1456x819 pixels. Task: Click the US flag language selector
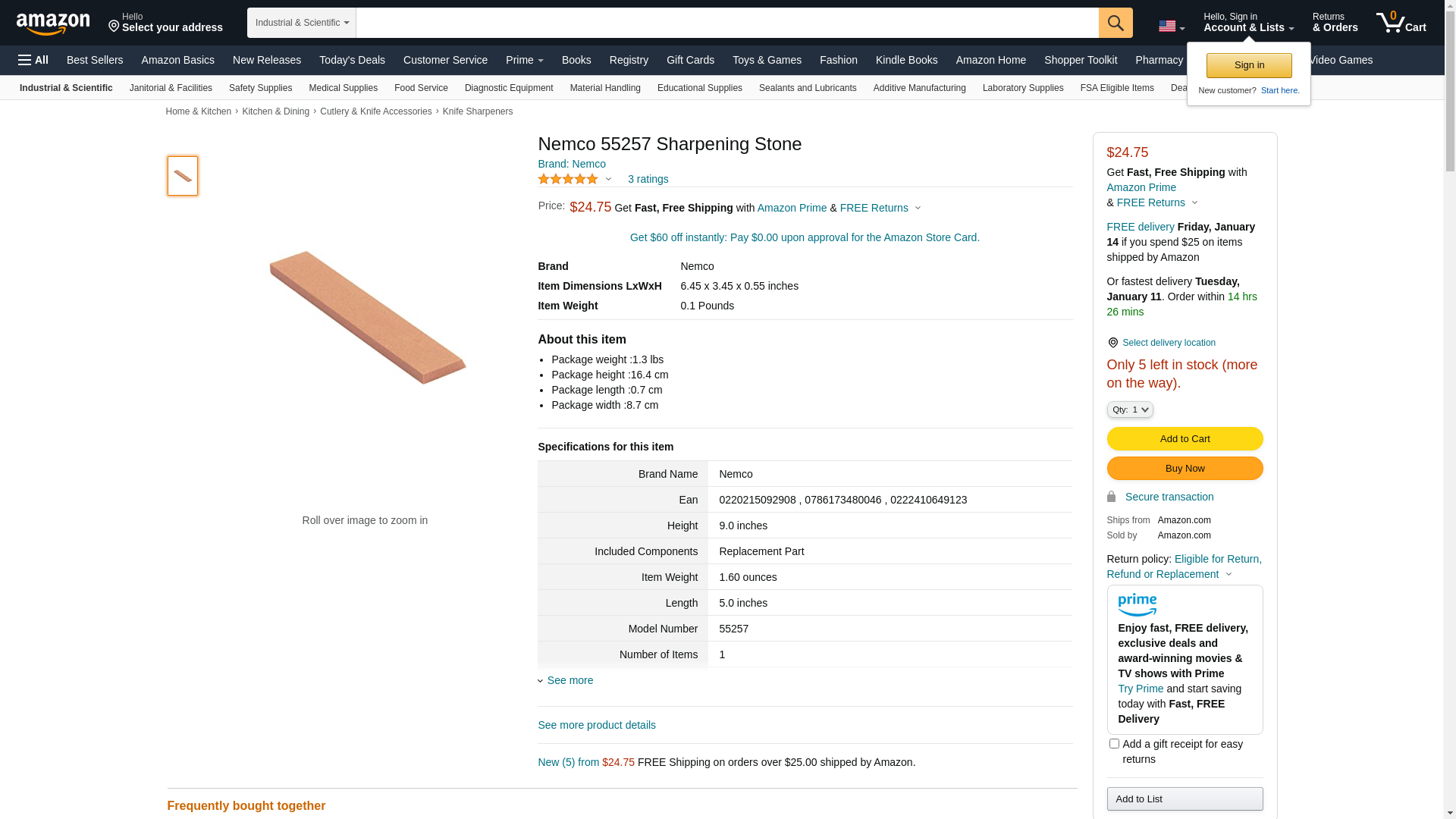pos(1170,27)
